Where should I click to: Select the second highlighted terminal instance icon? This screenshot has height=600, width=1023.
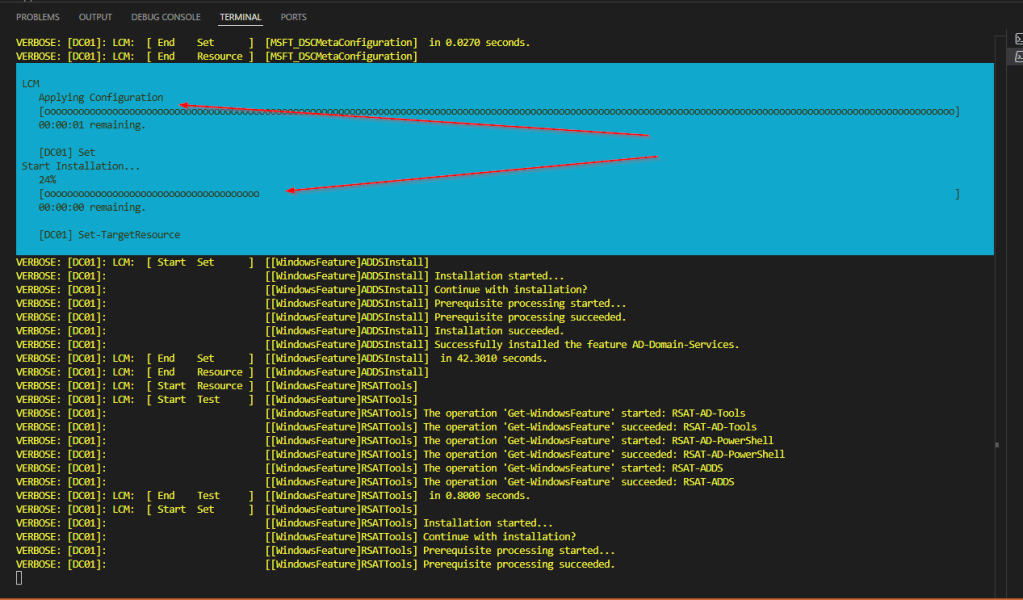pos(1018,57)
